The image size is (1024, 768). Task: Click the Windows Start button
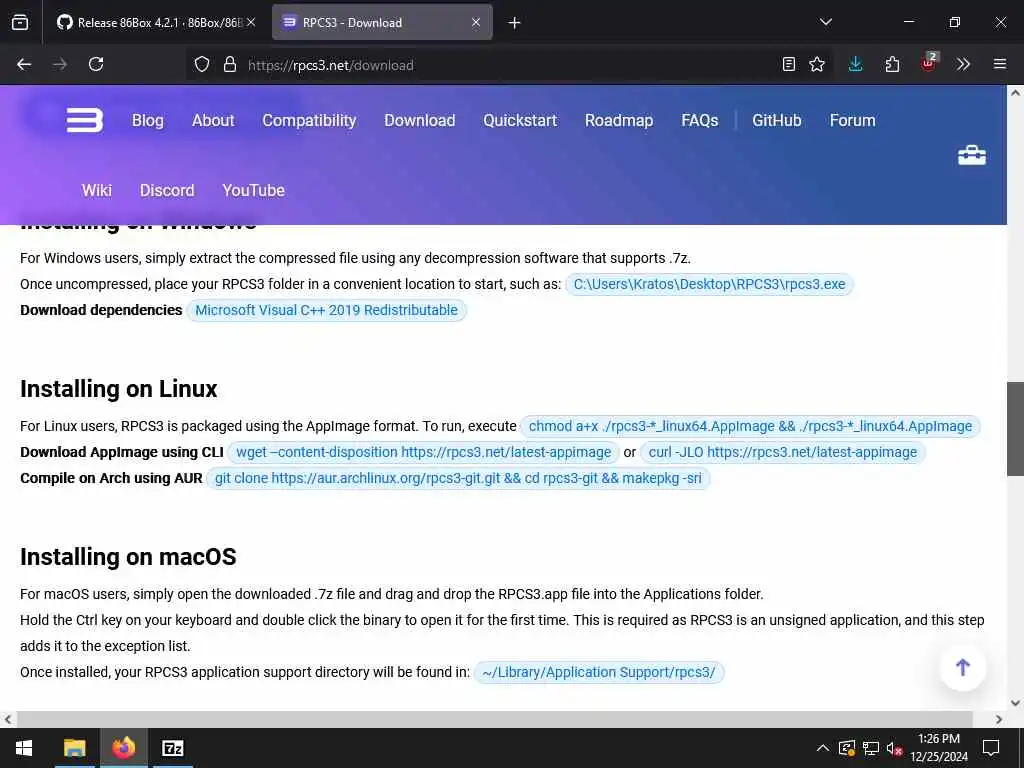click(24, 748)
